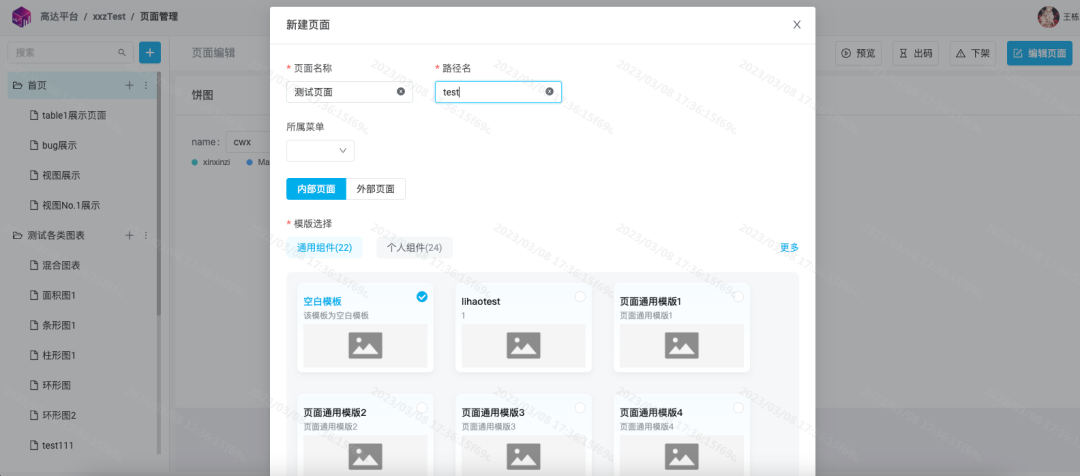Clear the 页面名称 field with its X icon
Image resolution: width=1080 pixels, height=476 pixels.
401,92
